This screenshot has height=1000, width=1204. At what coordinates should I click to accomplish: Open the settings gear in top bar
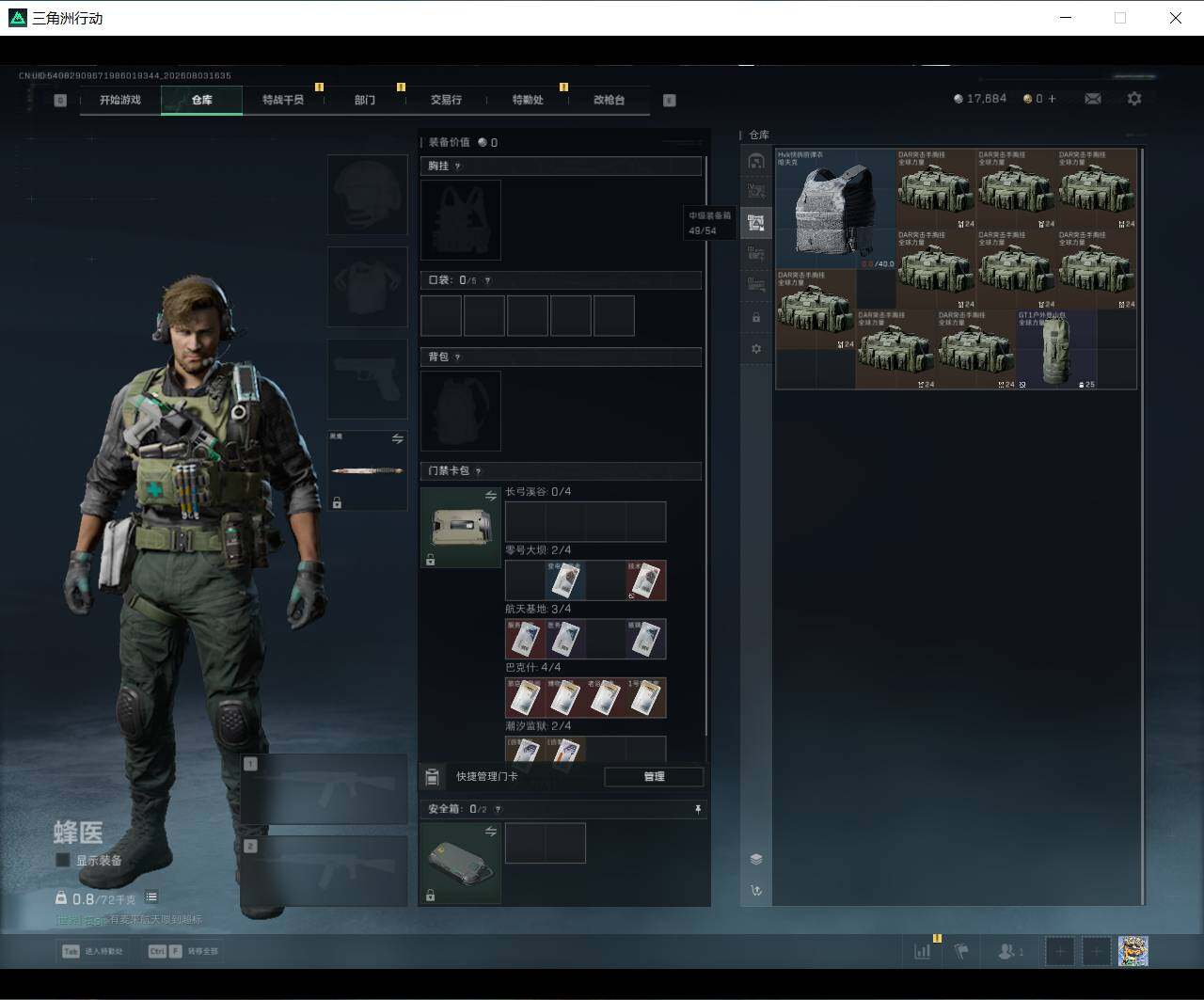coord(1134,99)
